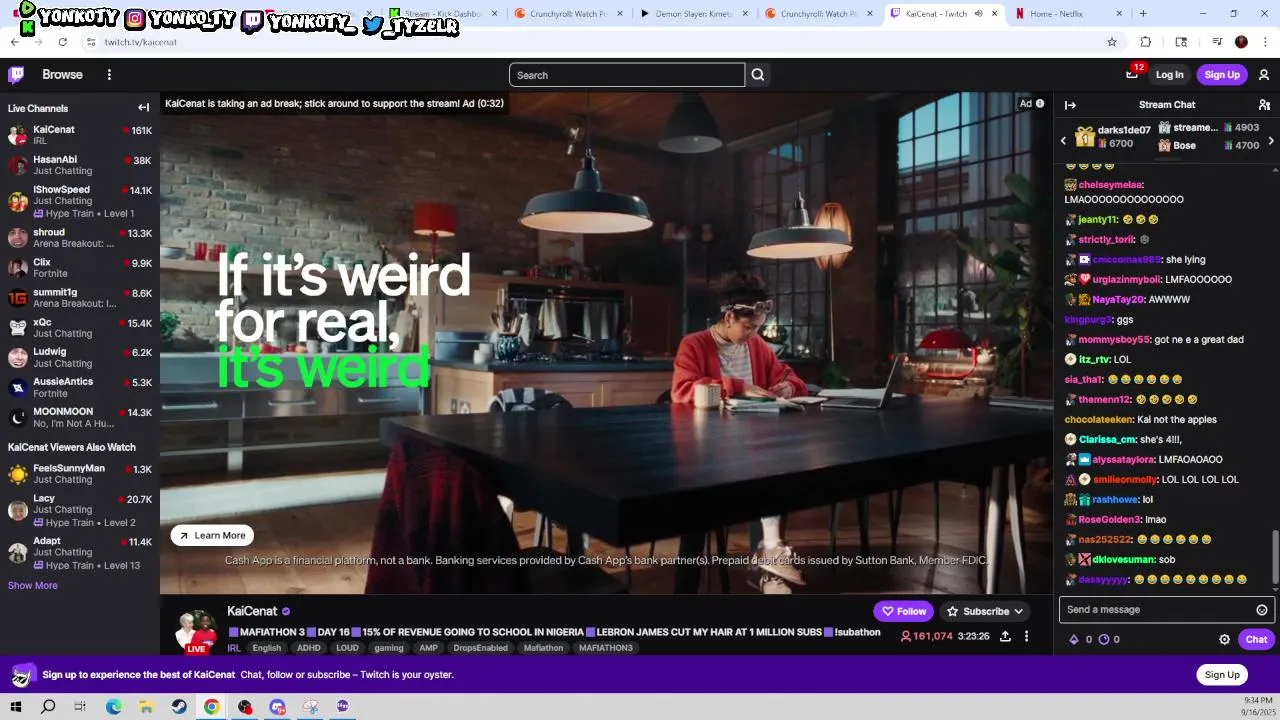Click chat scrollbar thumb
The image size is (1280, 720).
point(1275,557)
